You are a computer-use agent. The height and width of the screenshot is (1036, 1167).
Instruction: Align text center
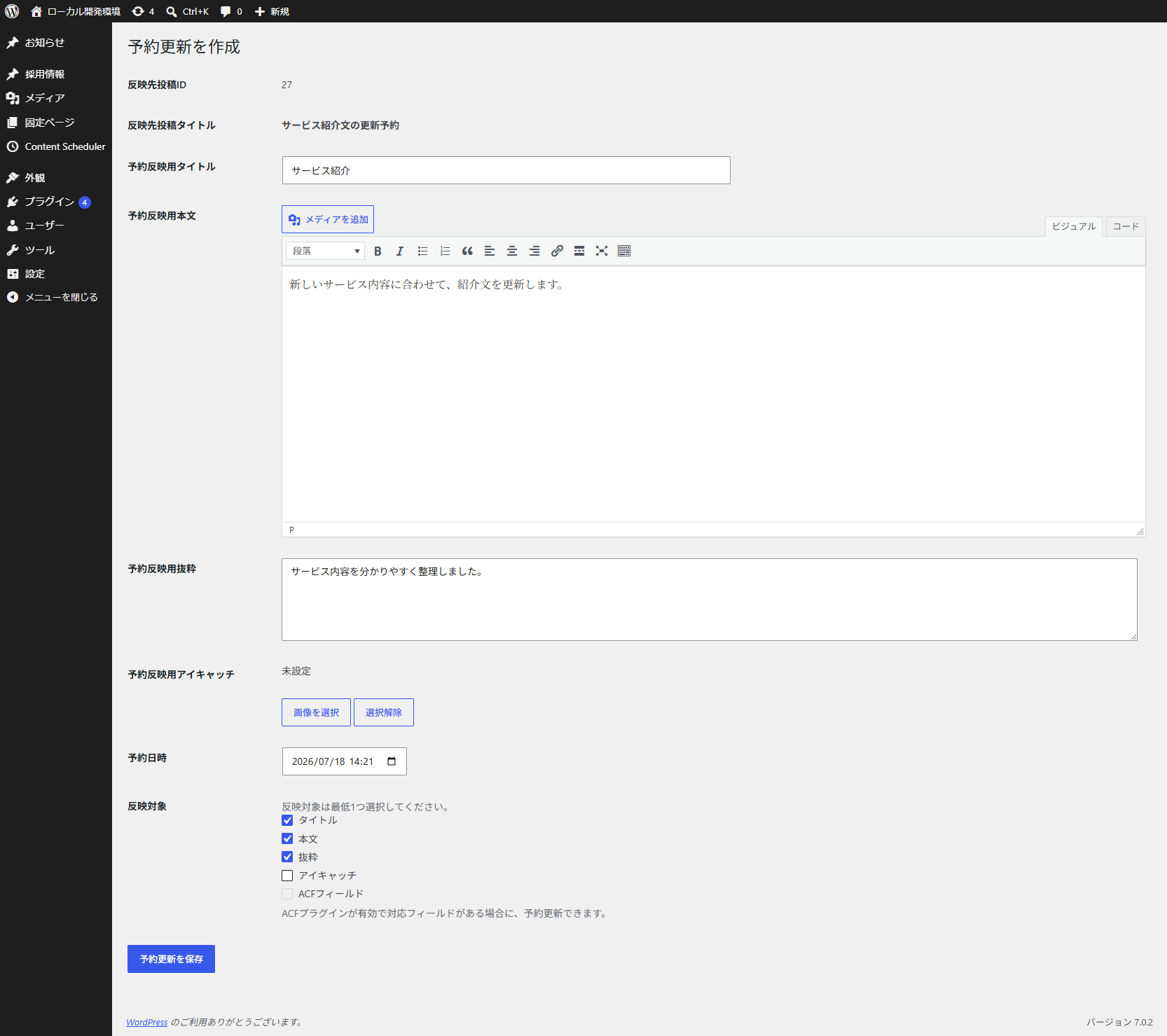tap(512, 251)
